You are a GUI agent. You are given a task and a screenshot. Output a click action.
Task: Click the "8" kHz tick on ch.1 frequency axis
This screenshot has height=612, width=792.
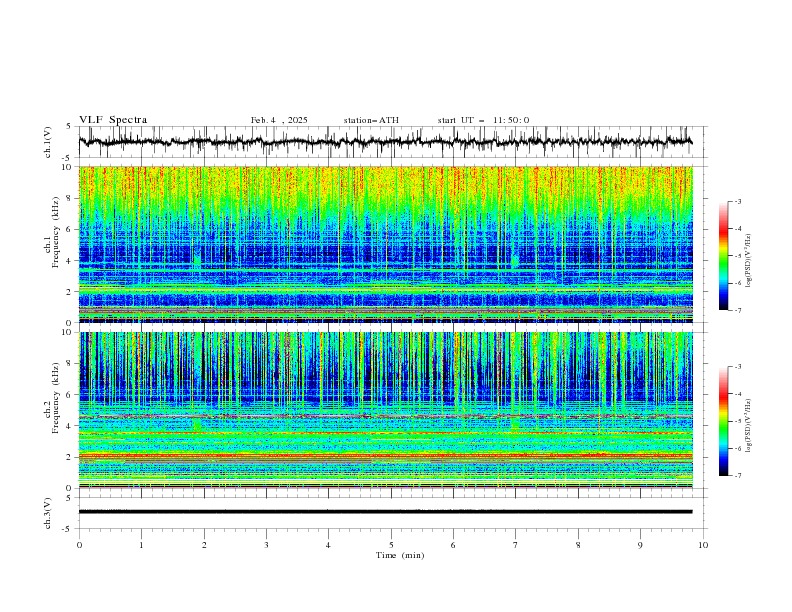coord(69,198)
